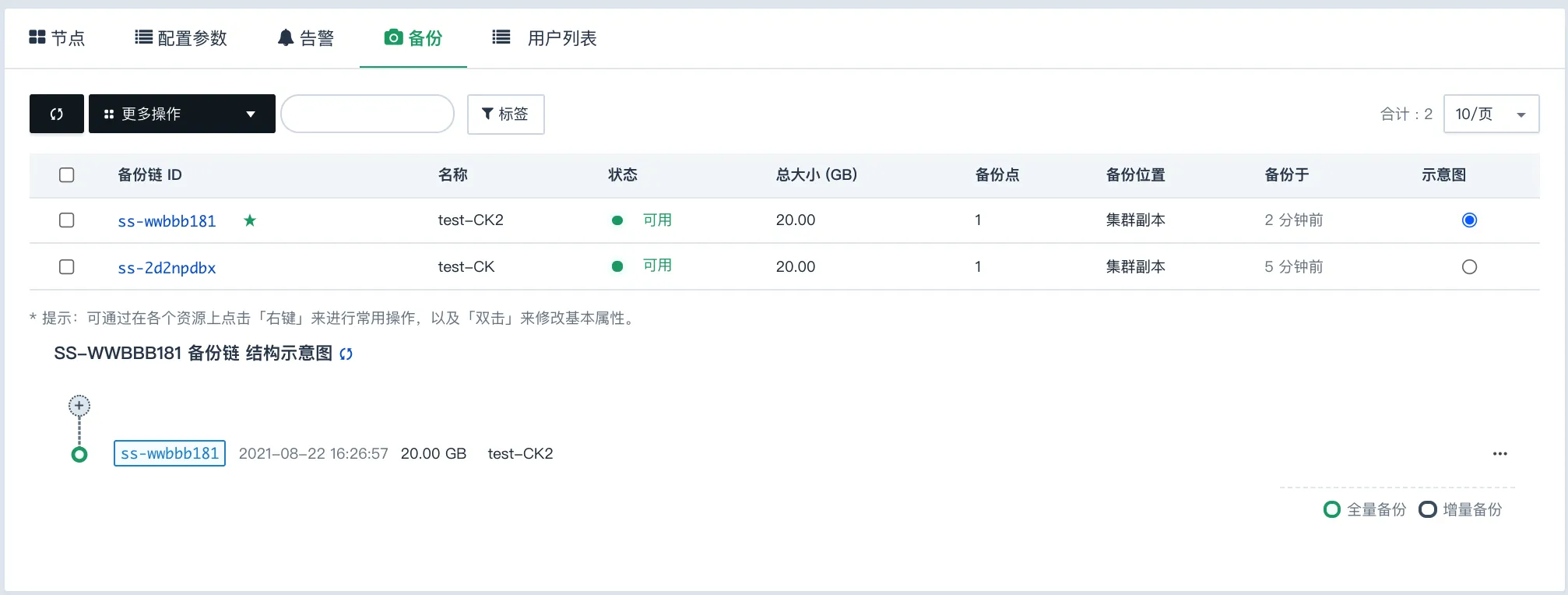The image size is (1568, 595).
Task: Focus the search input field
Action: [367, 114]
